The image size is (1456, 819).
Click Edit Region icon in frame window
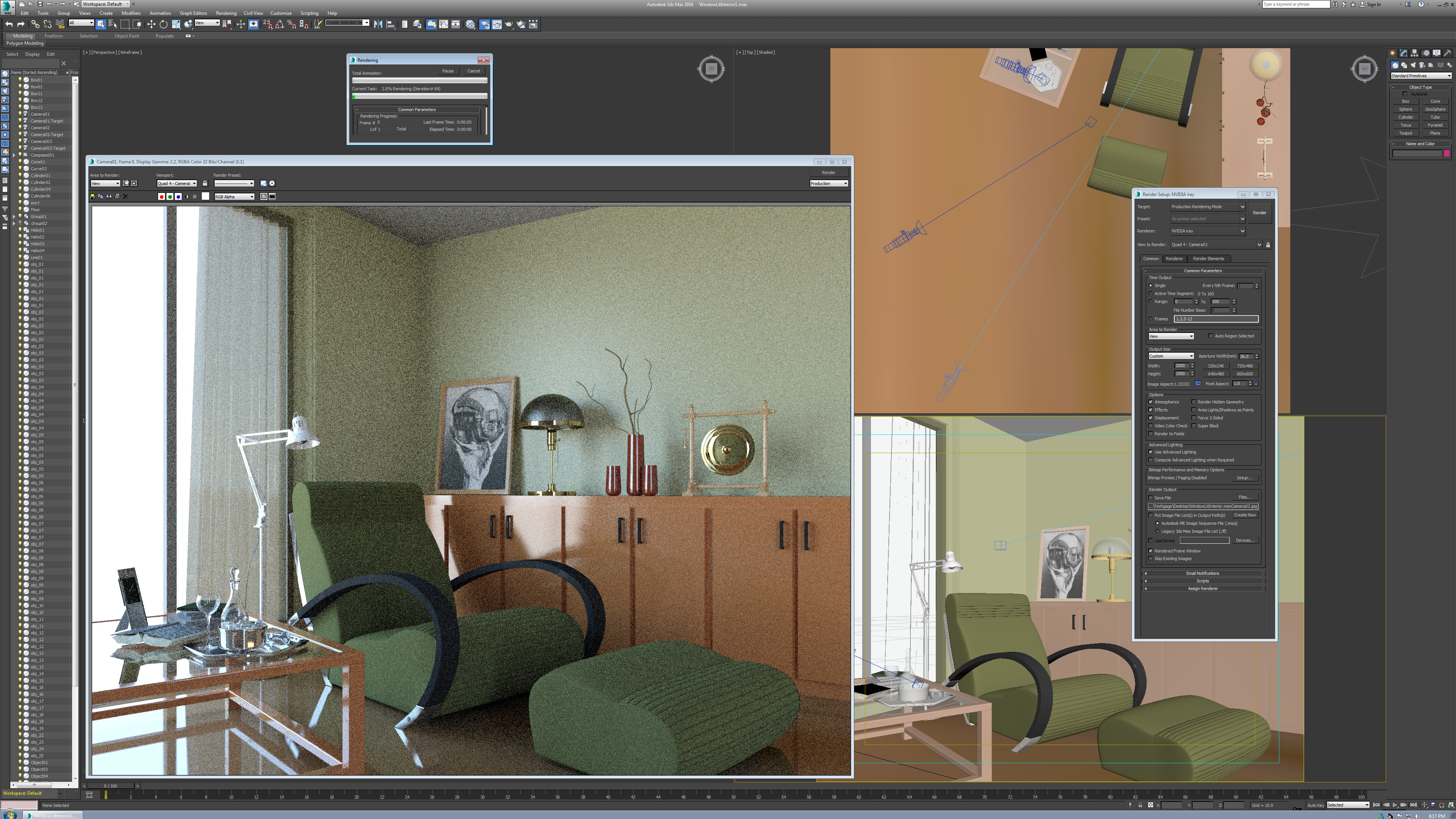coord(126,183)
